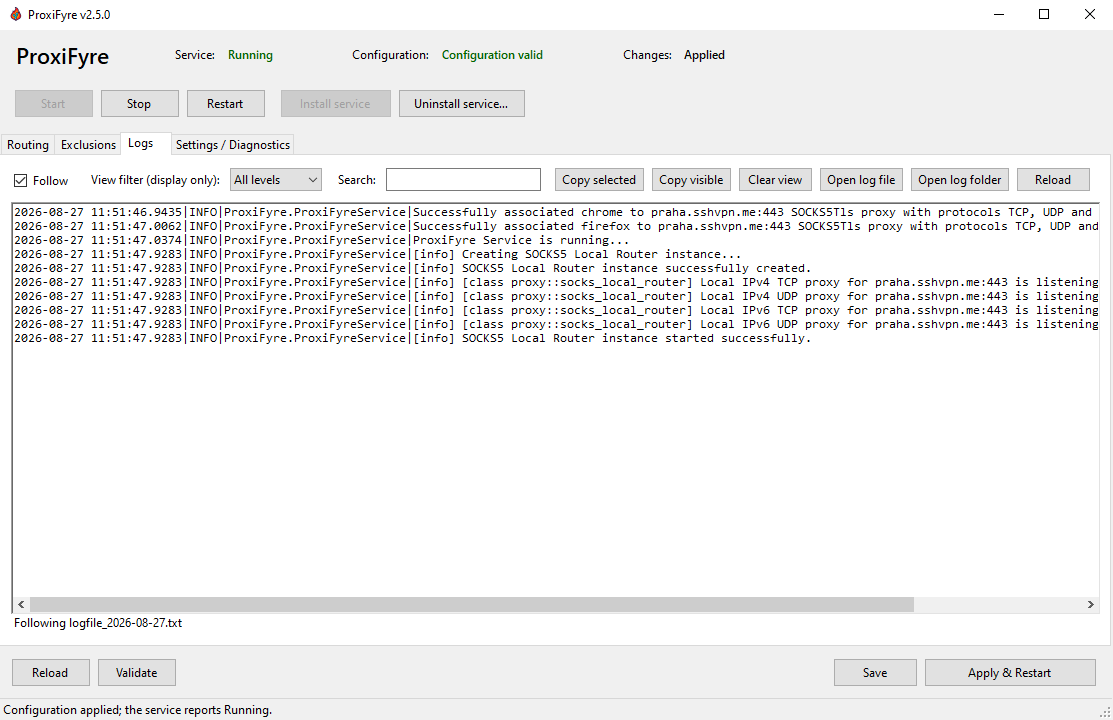Click the 'Applied' changes status text
Screen dimensions: 1113x720
click(704, 55)
